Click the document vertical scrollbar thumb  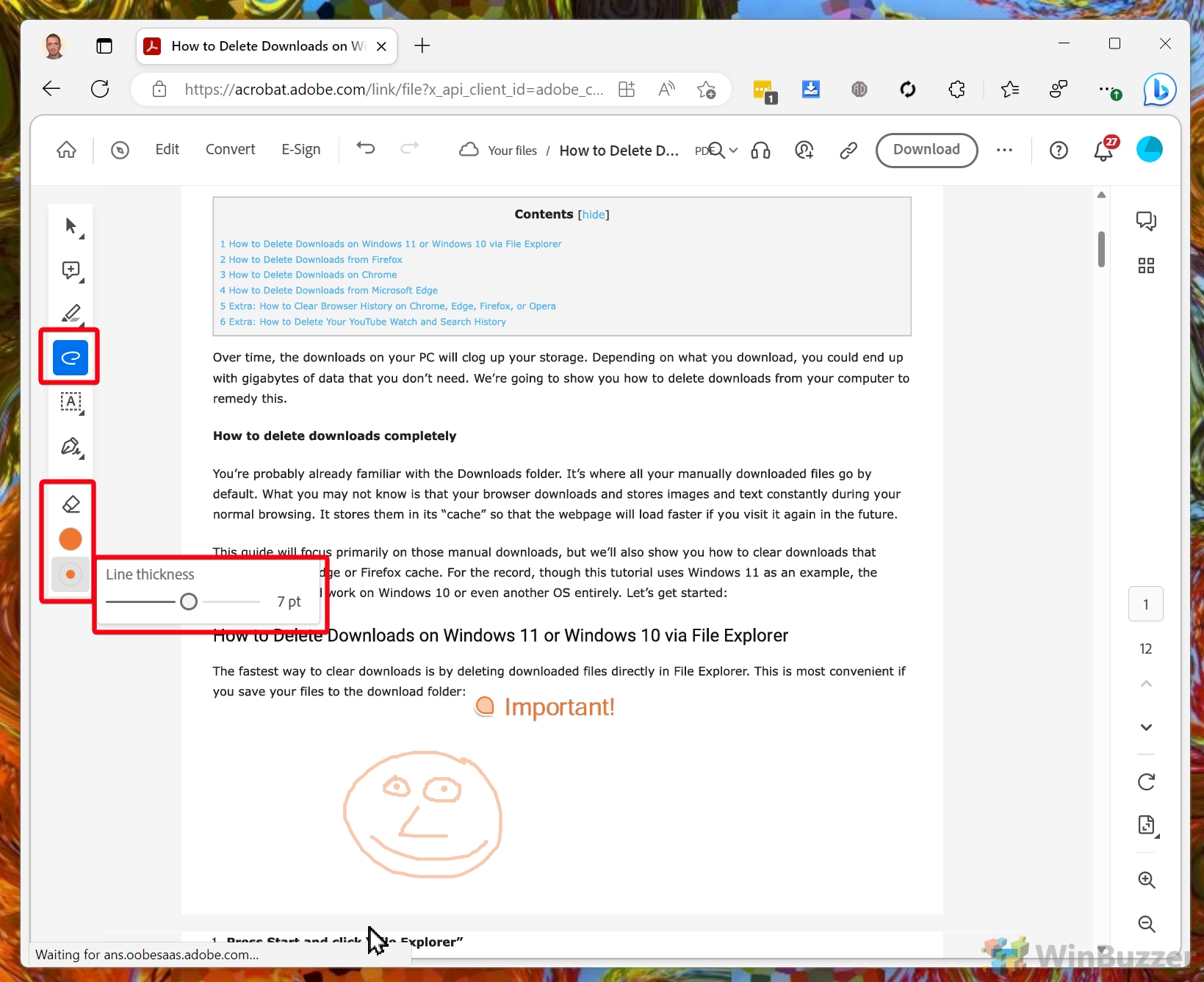point(1101,250)
